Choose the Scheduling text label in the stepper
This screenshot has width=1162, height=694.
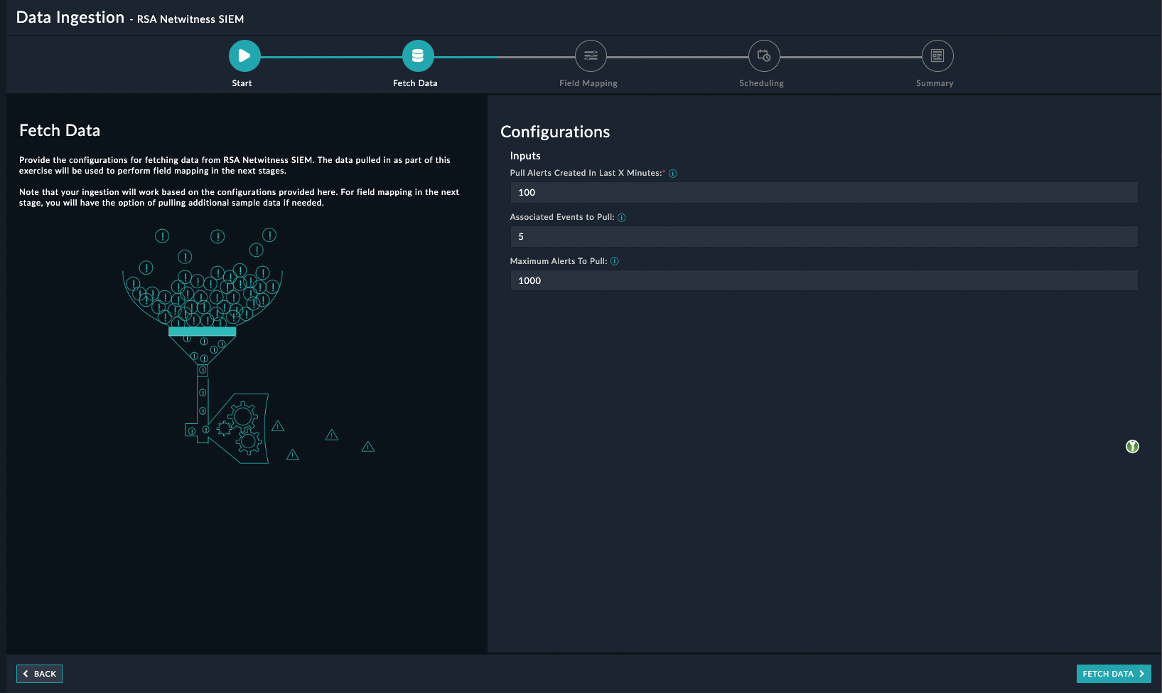(762, 83)
